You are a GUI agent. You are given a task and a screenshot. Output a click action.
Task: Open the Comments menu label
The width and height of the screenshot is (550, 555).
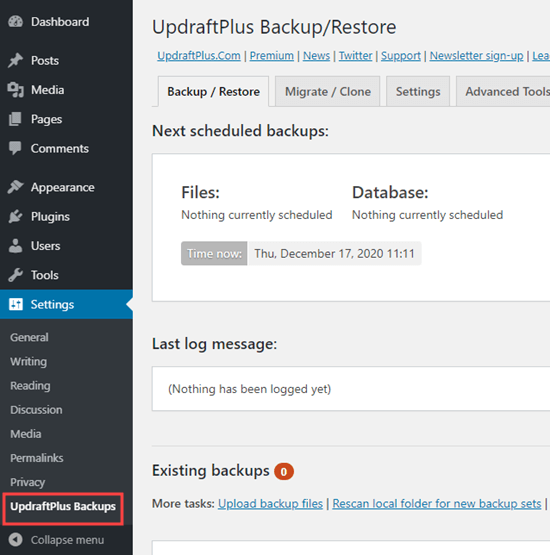[59, 149]
